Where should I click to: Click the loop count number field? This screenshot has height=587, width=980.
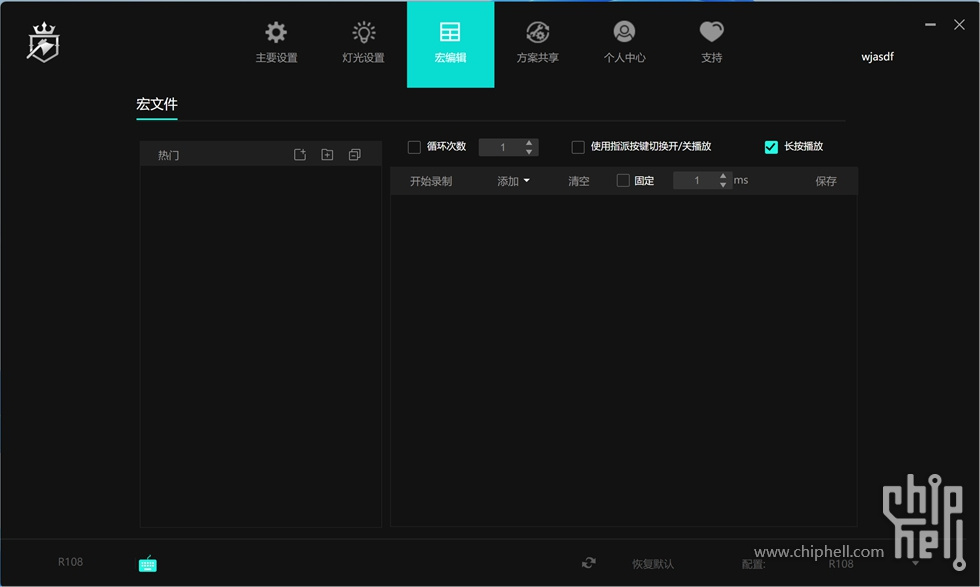tap(502, 147)
